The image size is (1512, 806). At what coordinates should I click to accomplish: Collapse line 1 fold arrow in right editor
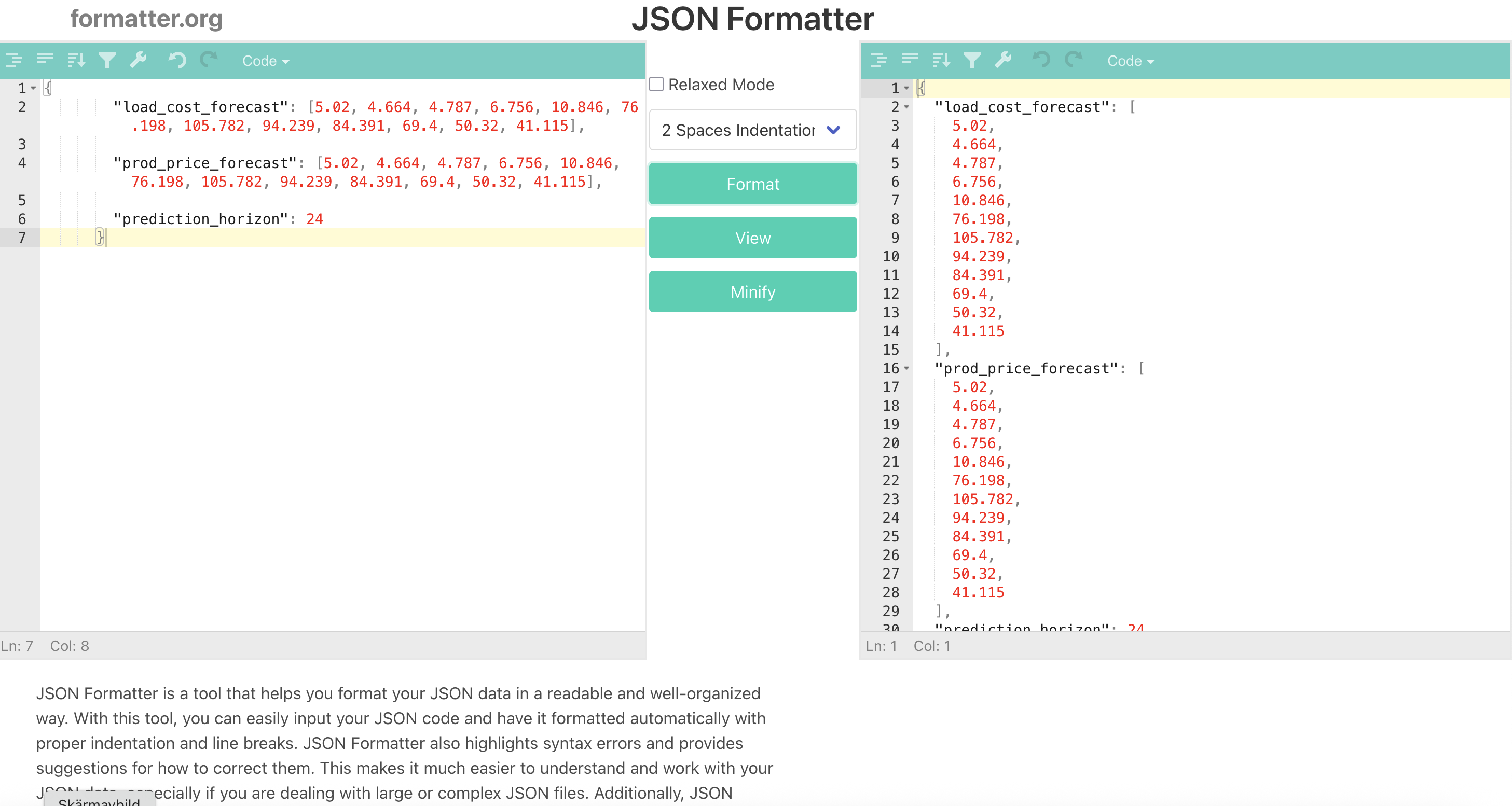click(907, 89)
